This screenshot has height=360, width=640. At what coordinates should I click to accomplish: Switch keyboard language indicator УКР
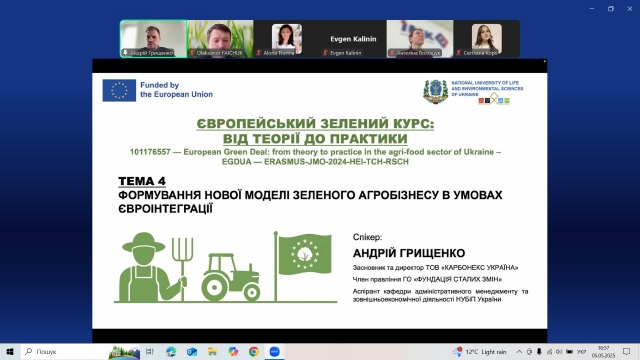pos(582,351)
